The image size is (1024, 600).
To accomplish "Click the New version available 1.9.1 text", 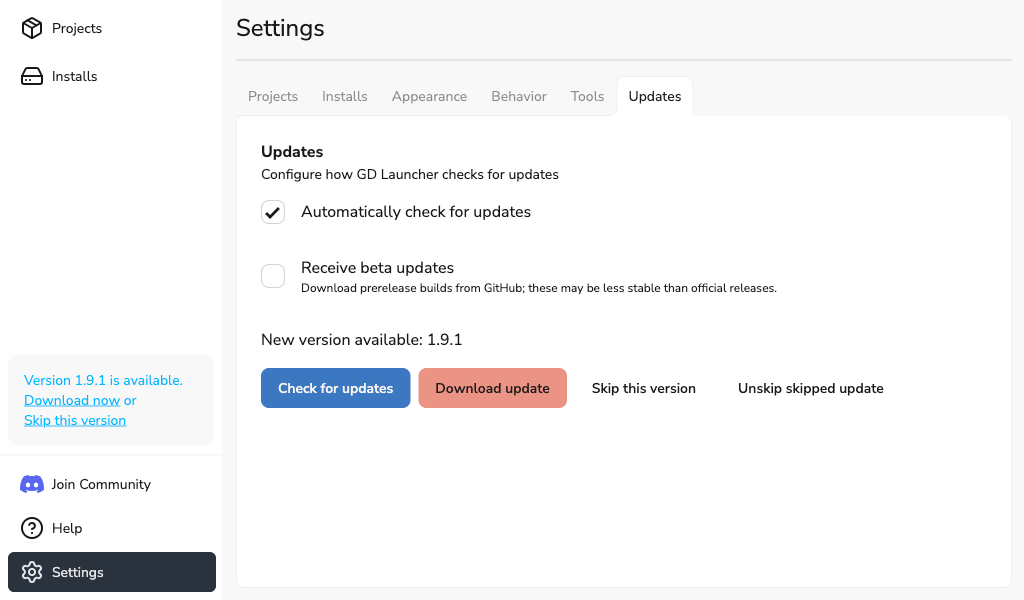I will pos(361,339).
